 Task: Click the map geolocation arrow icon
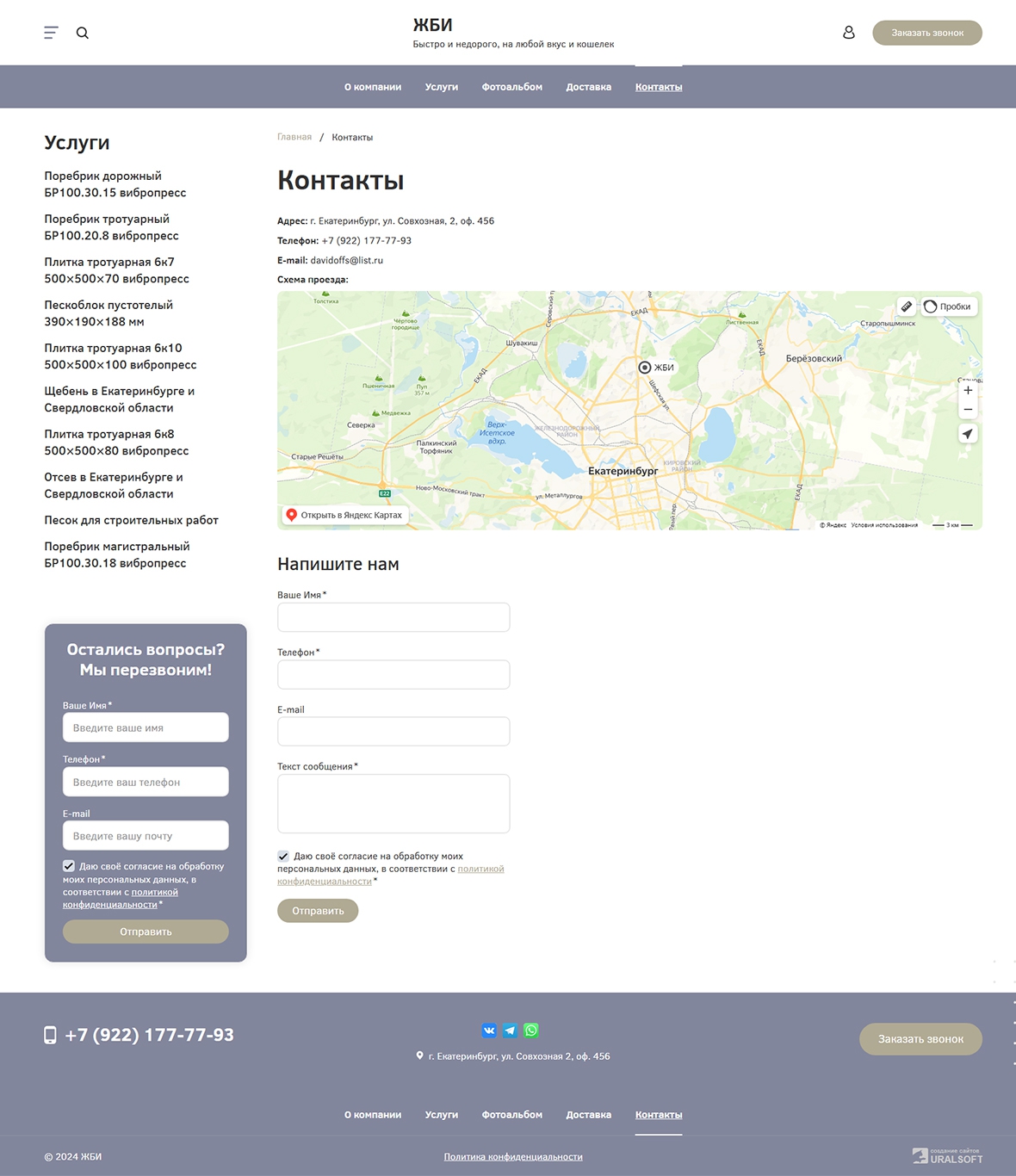point(968,434)
